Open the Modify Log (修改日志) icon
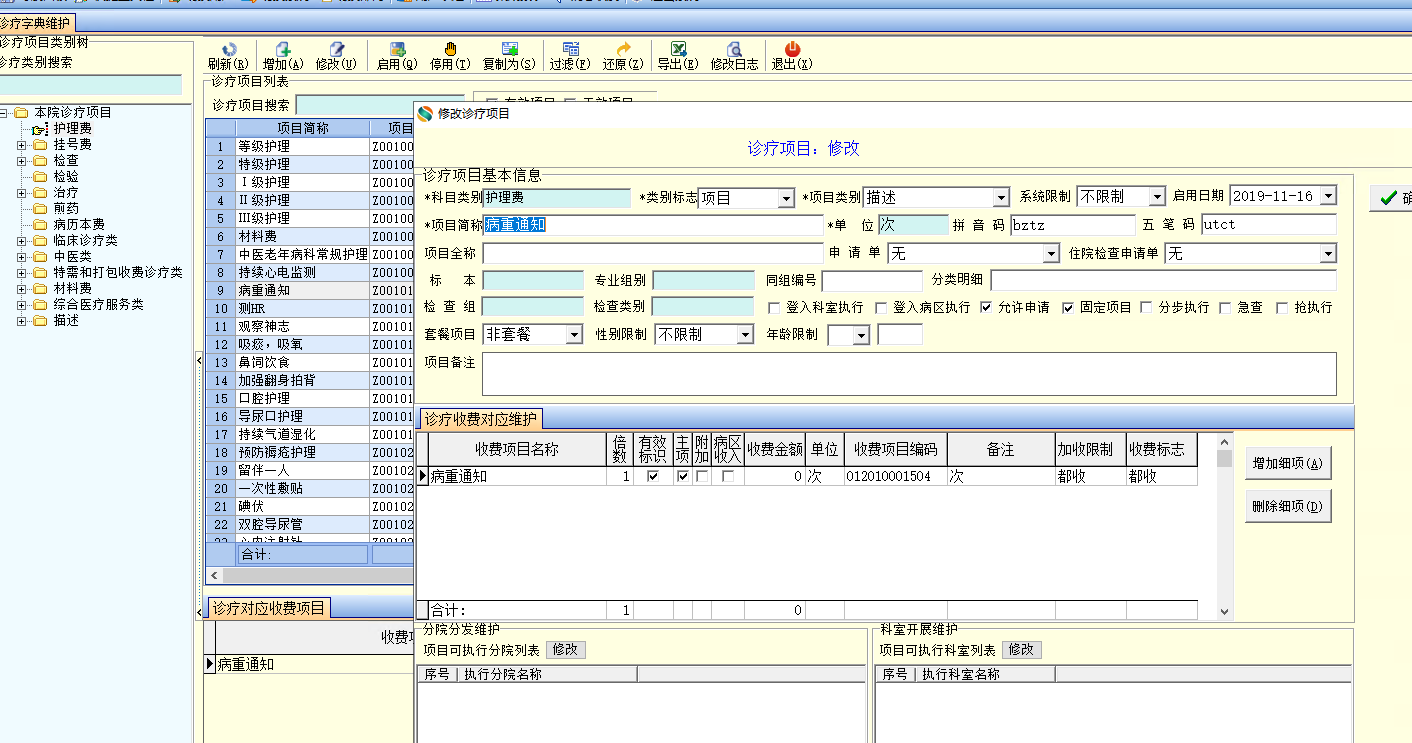 [734, 50]
